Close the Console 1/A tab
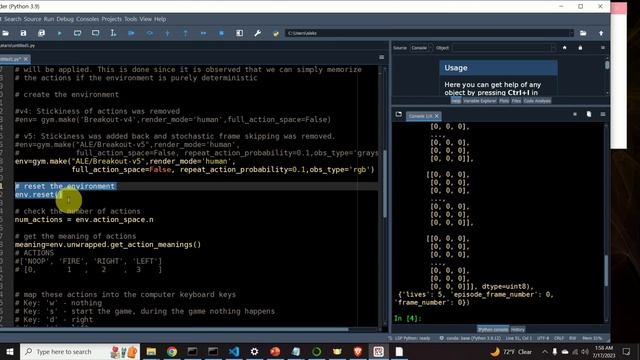Viewport: 640px width, 360px height. point(436,116)
